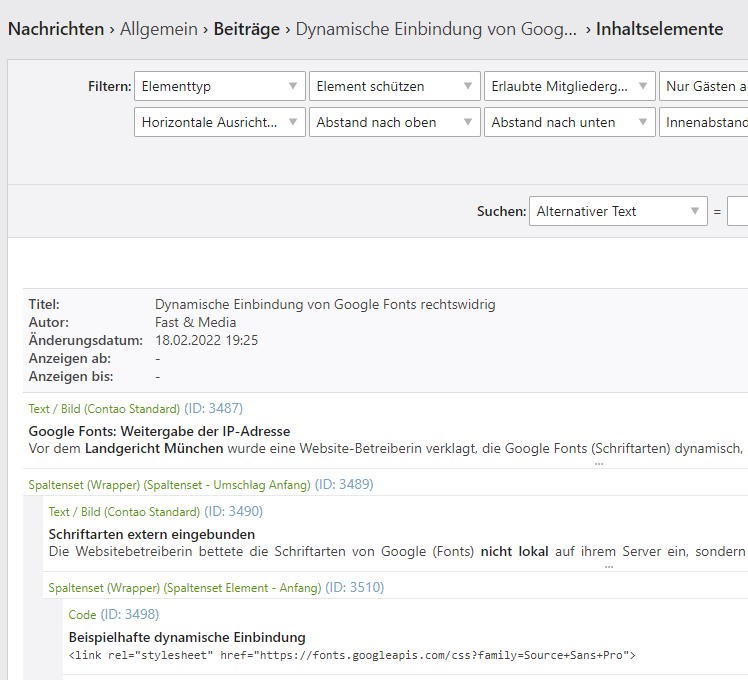Select the Text / Bild element ID 3490
Viewport: 748px width, 680px height.
click(156, 512)
